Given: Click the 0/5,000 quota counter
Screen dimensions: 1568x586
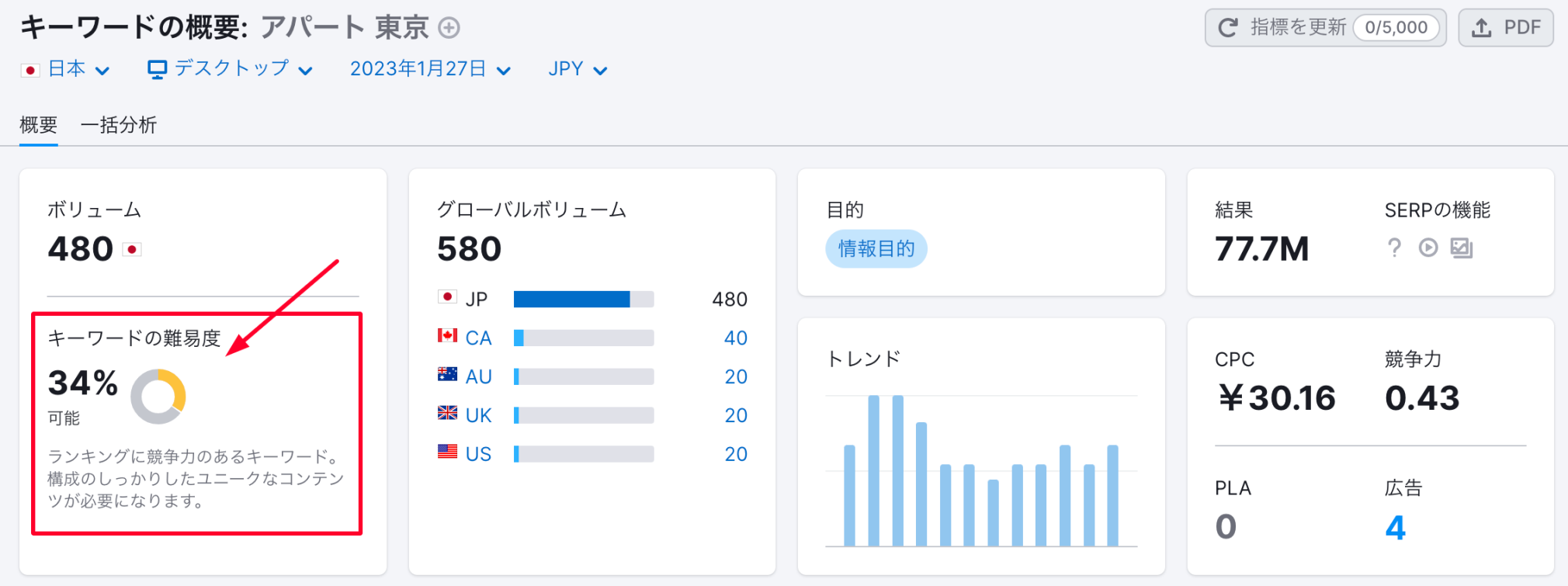Looking at the screenshot, I should [x=1396, y=28].
